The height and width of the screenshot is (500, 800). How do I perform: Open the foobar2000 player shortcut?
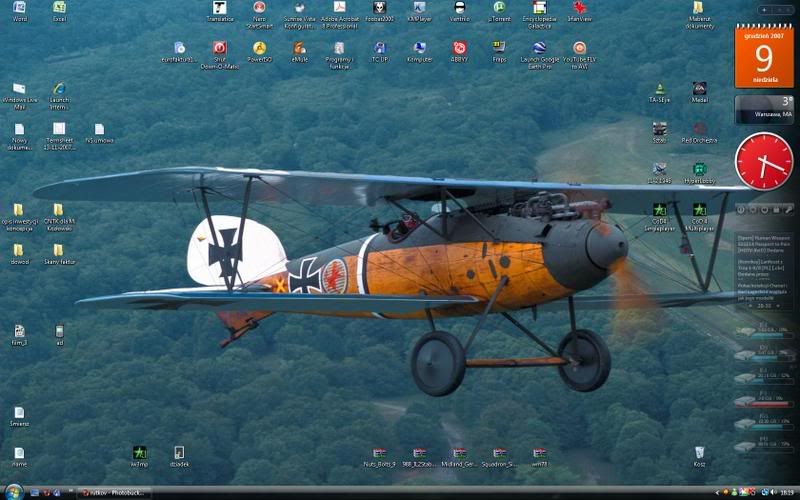click(x=380, y=11)
